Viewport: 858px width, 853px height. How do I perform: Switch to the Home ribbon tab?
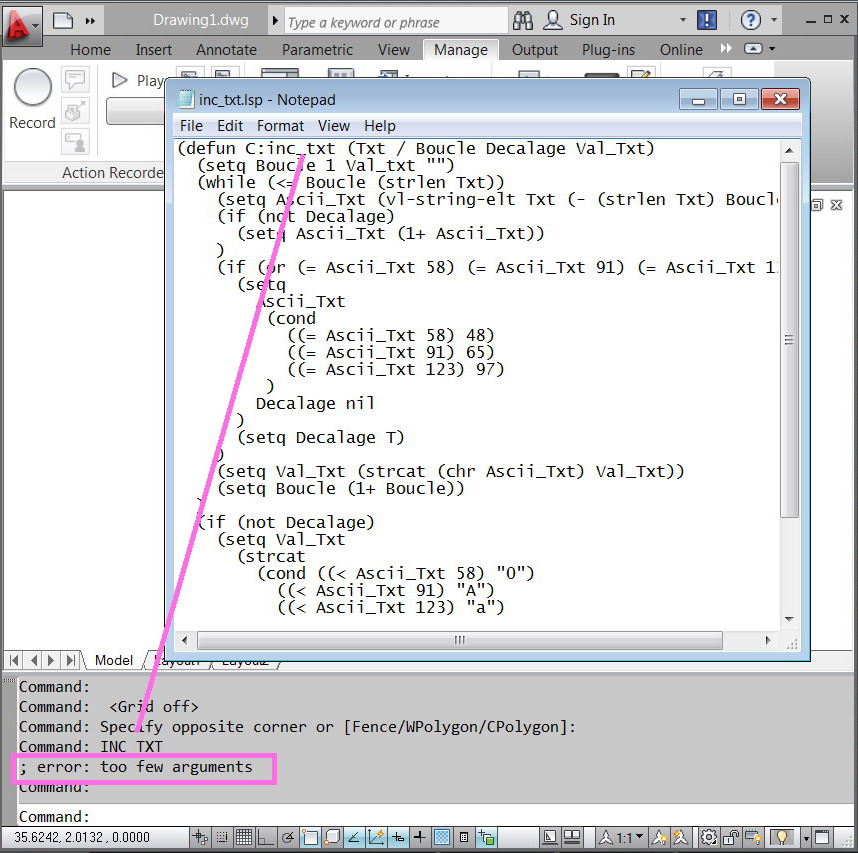[x=90, y=50]
